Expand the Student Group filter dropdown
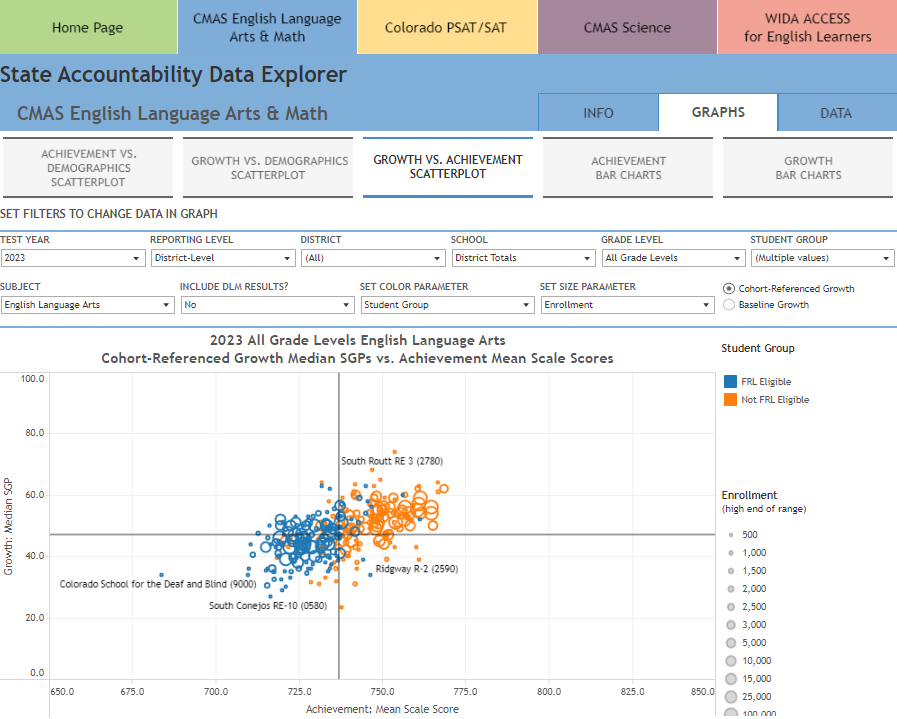Screen dimensions: 897x719 tap(821, 258)
